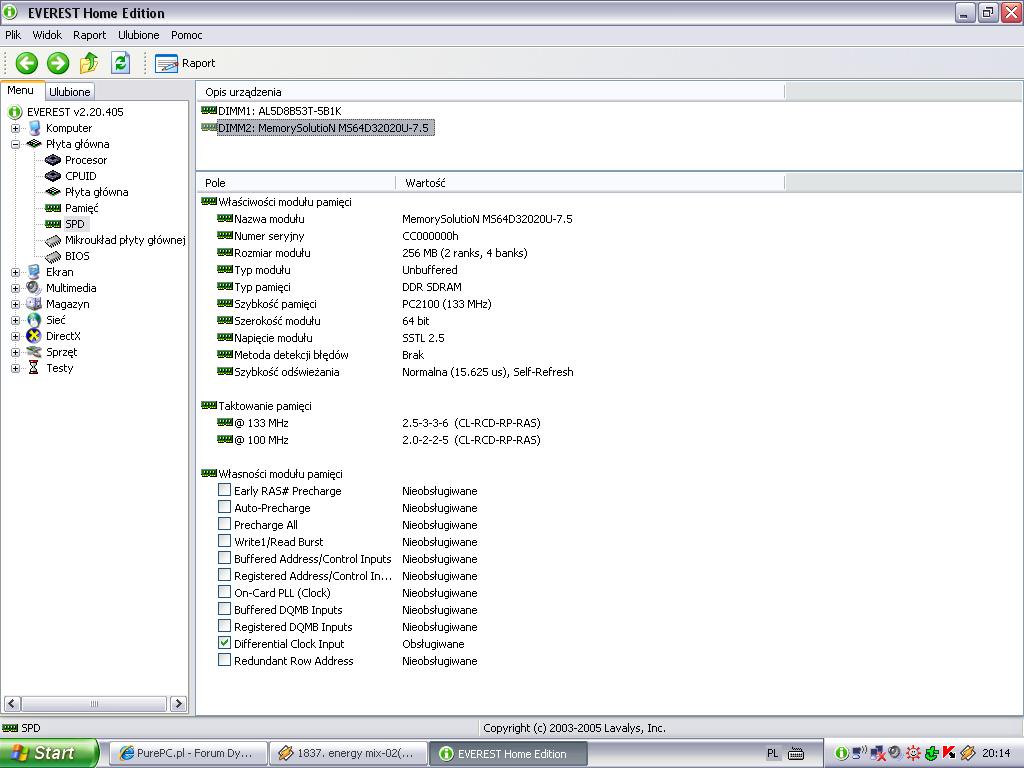Click right arrow of tree horizontal scrollbar
The height and width of the screenshot is (768, 1024).
tap(178, 703)
